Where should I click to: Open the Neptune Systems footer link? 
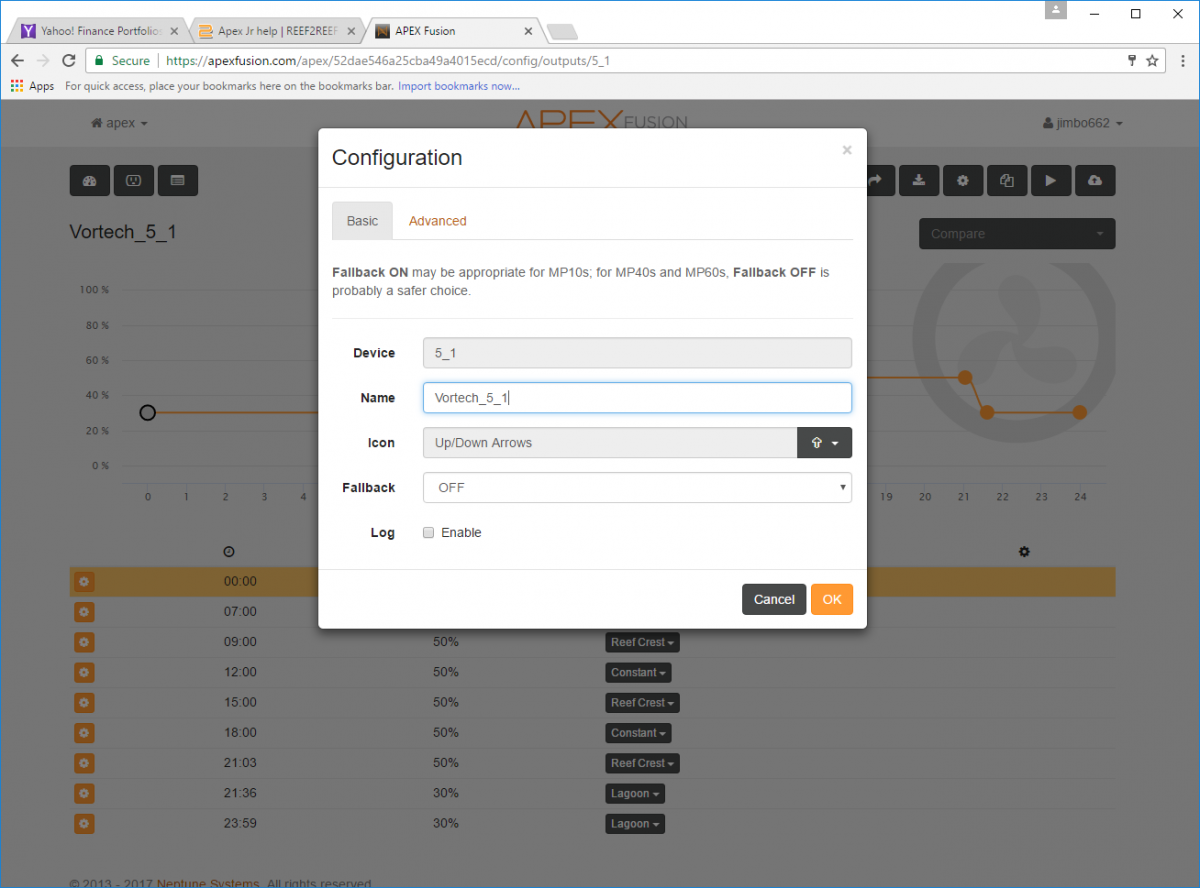[x=207, y=883]
